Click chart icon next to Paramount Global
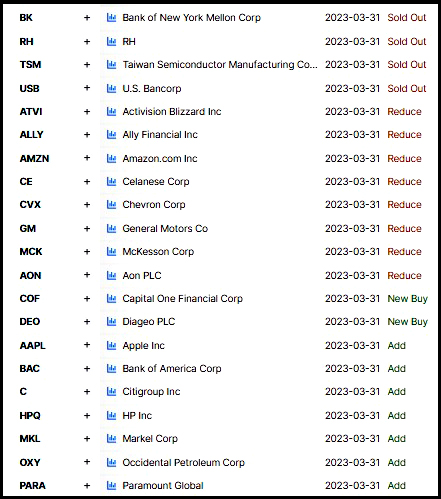 tap(111, 486)
